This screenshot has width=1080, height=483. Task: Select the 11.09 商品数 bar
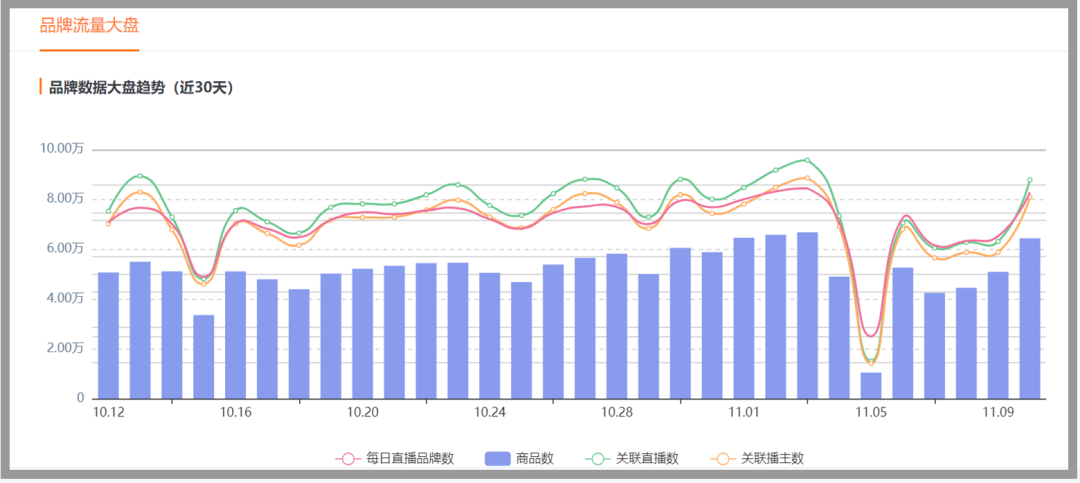tap(998, 336)
